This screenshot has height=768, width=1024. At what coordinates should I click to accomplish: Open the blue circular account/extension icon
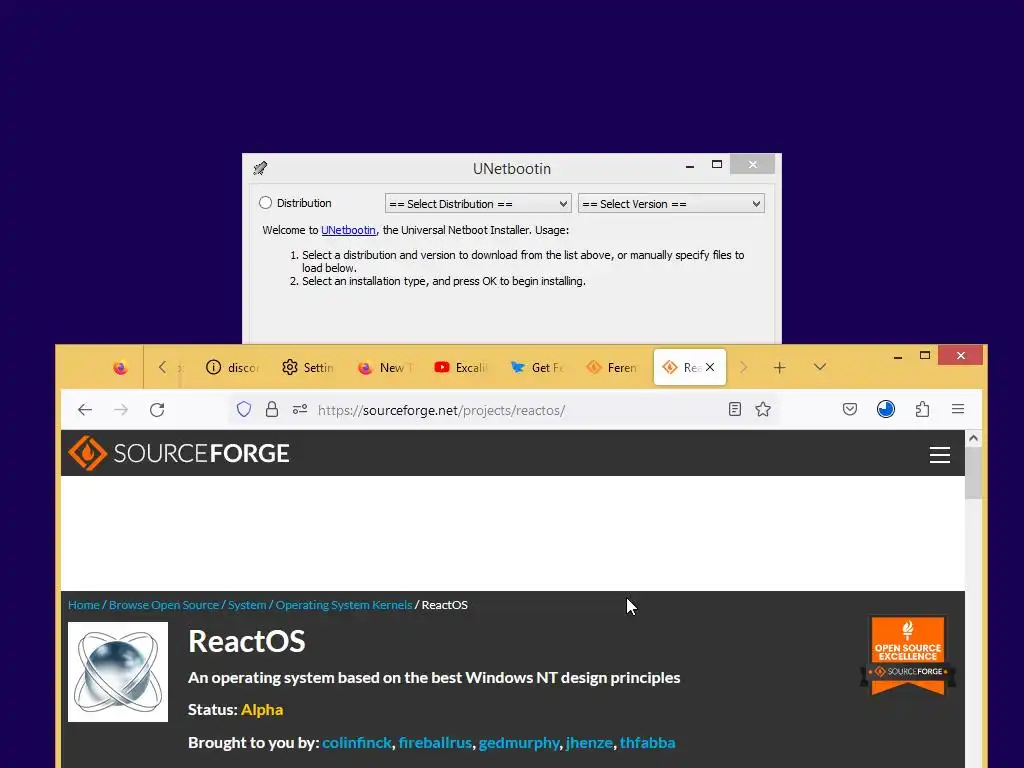[x=886, y=409]
